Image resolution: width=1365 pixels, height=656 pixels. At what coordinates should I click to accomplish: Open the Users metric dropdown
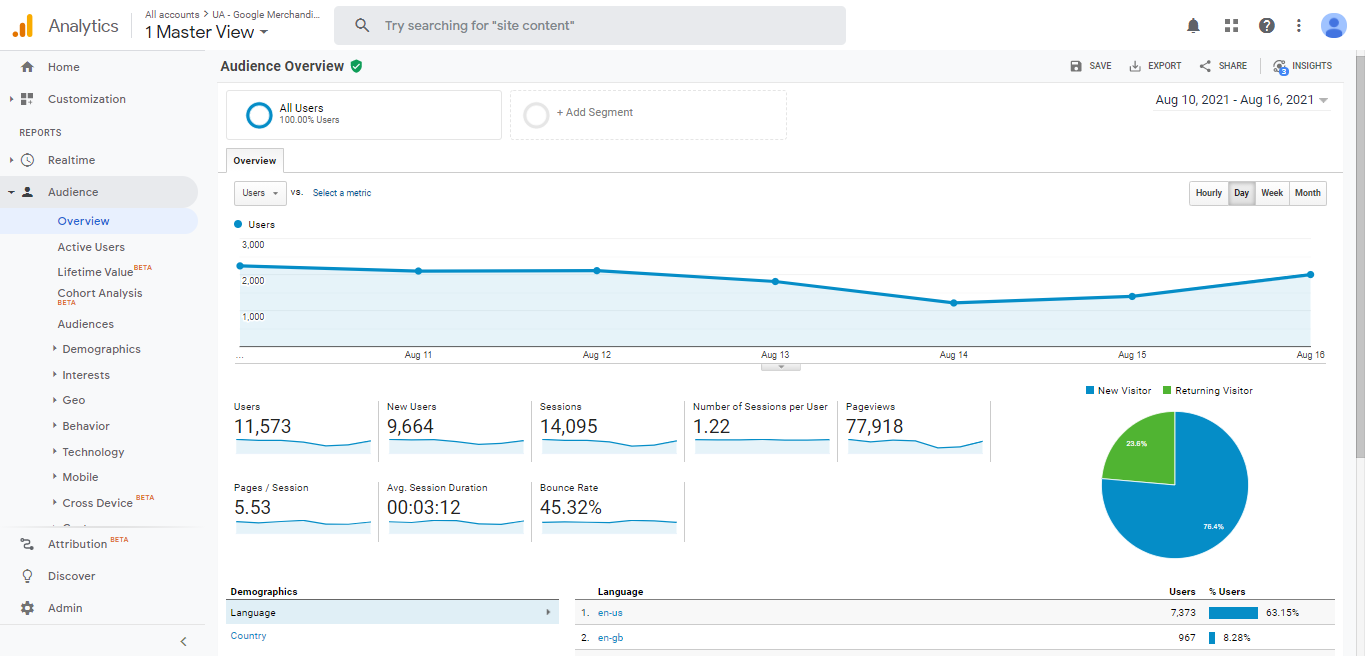(x=260, y=193)
